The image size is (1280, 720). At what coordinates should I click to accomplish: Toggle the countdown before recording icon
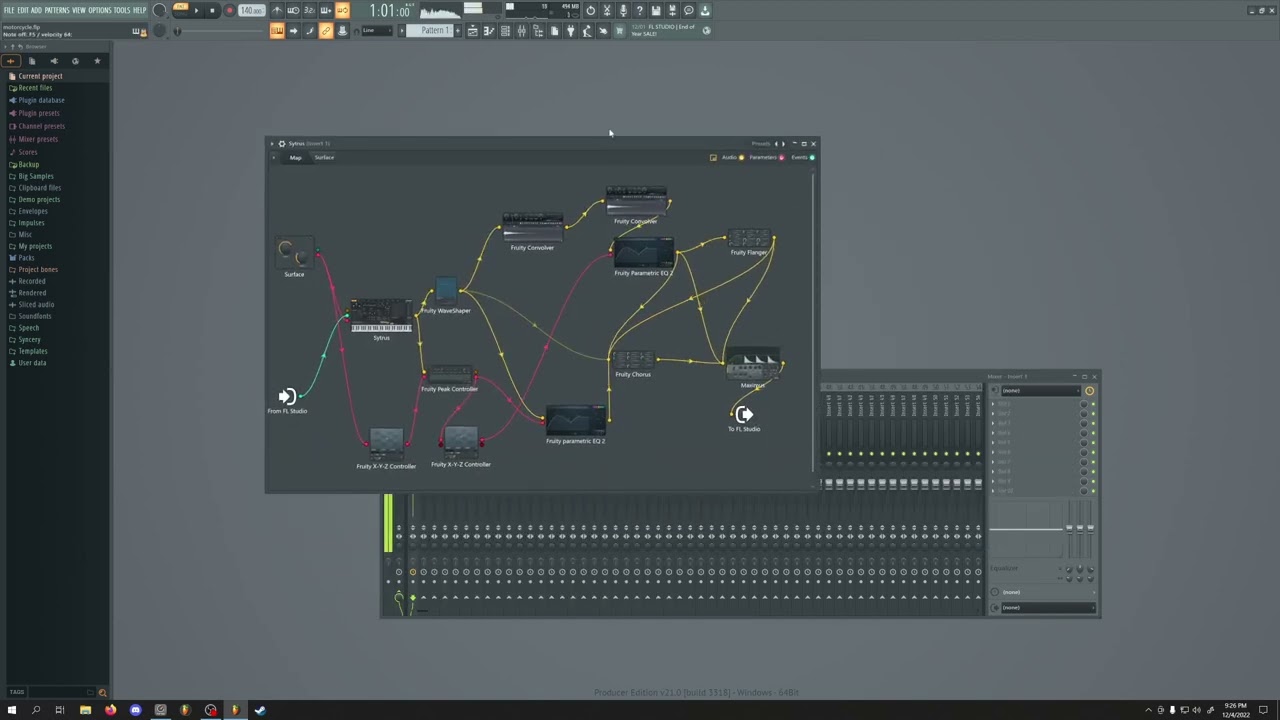coord(309,10)
